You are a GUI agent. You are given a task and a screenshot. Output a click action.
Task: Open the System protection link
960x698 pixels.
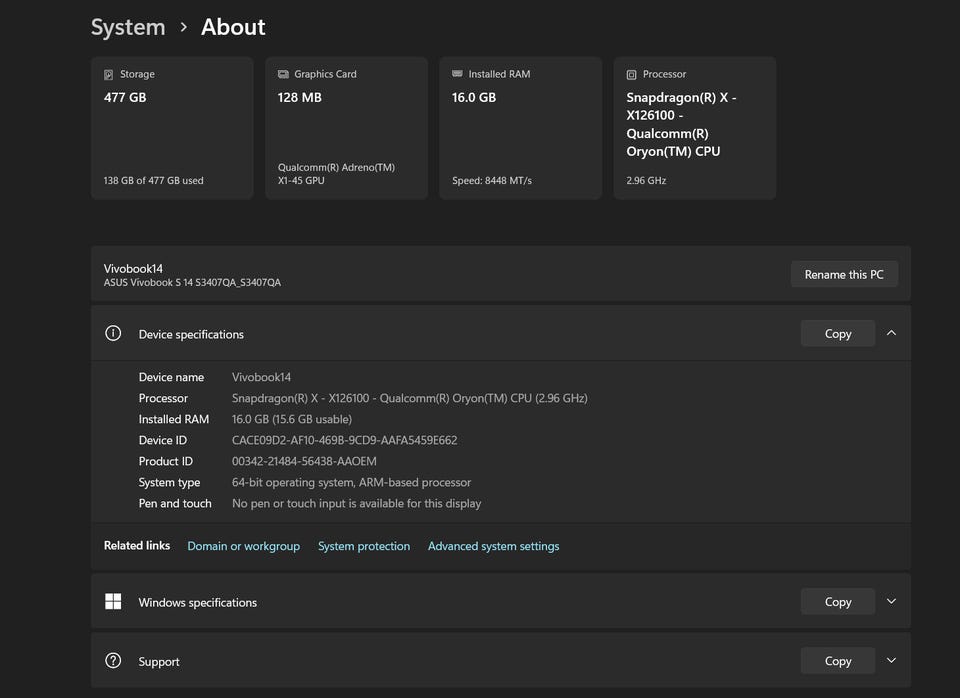364,546
